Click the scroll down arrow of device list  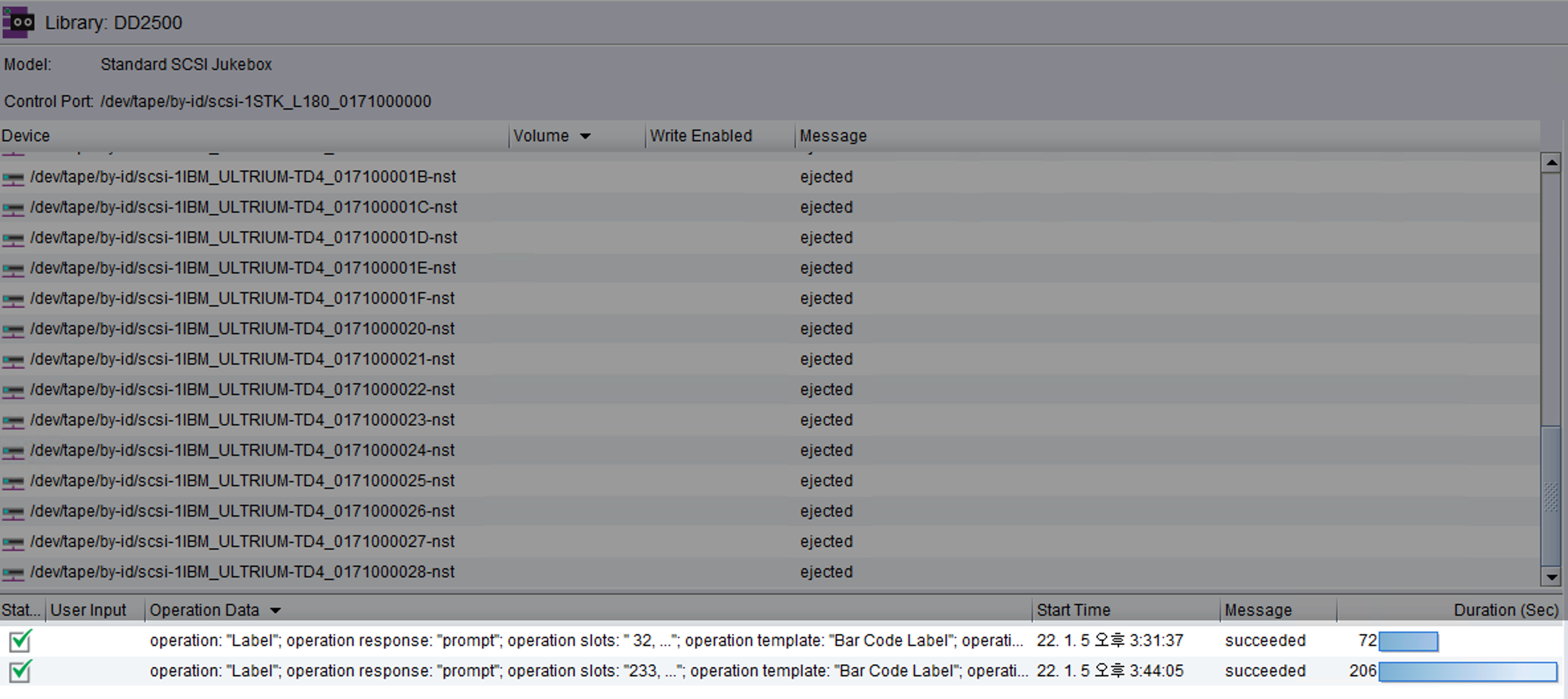tap(1551, 577)
